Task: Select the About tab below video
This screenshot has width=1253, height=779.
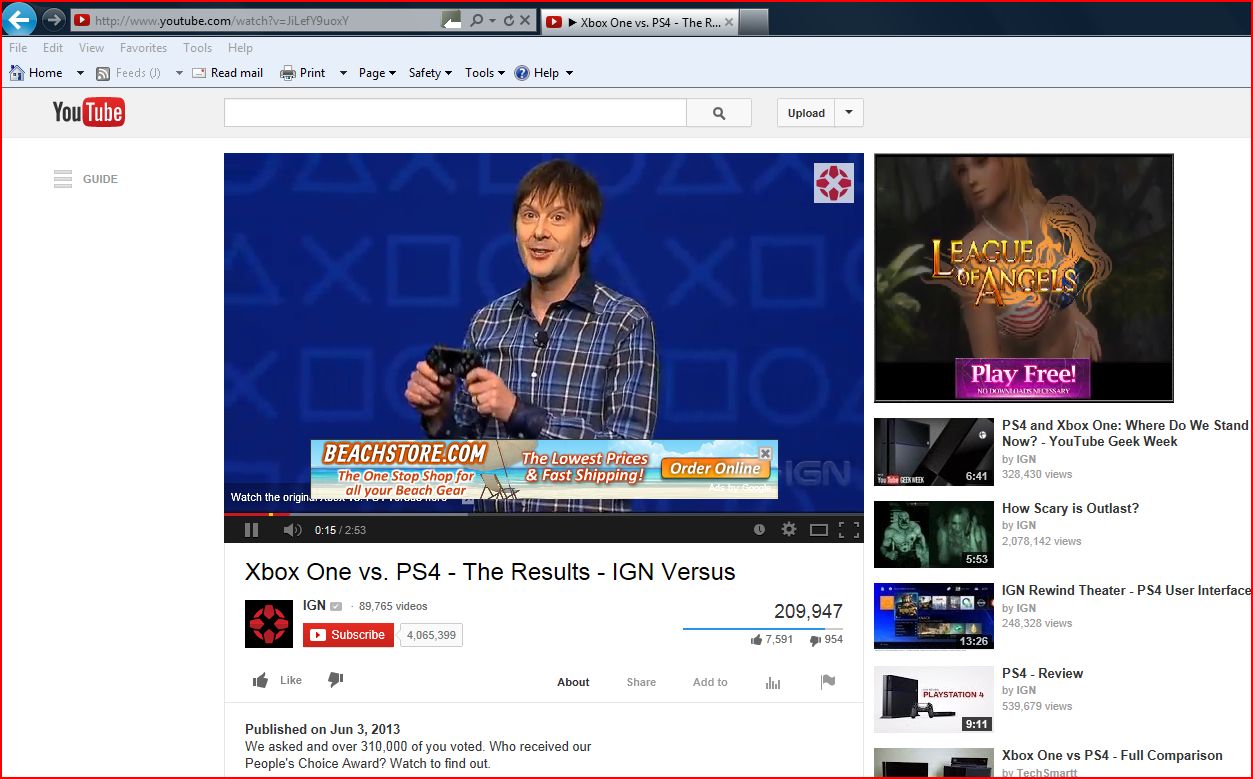Action: point(573,682)
